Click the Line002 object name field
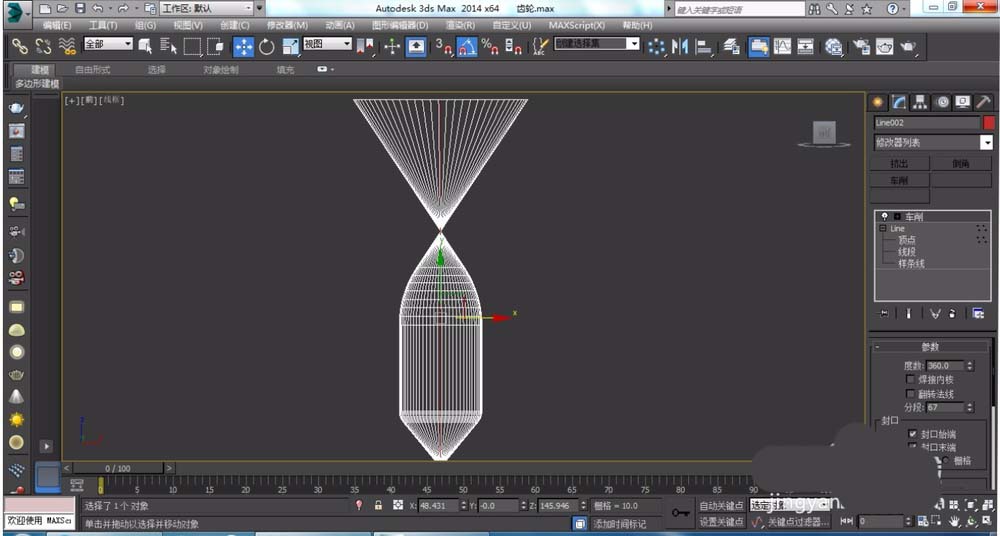The height and width of the screenshot is (536, 1000). coord(927,123)
